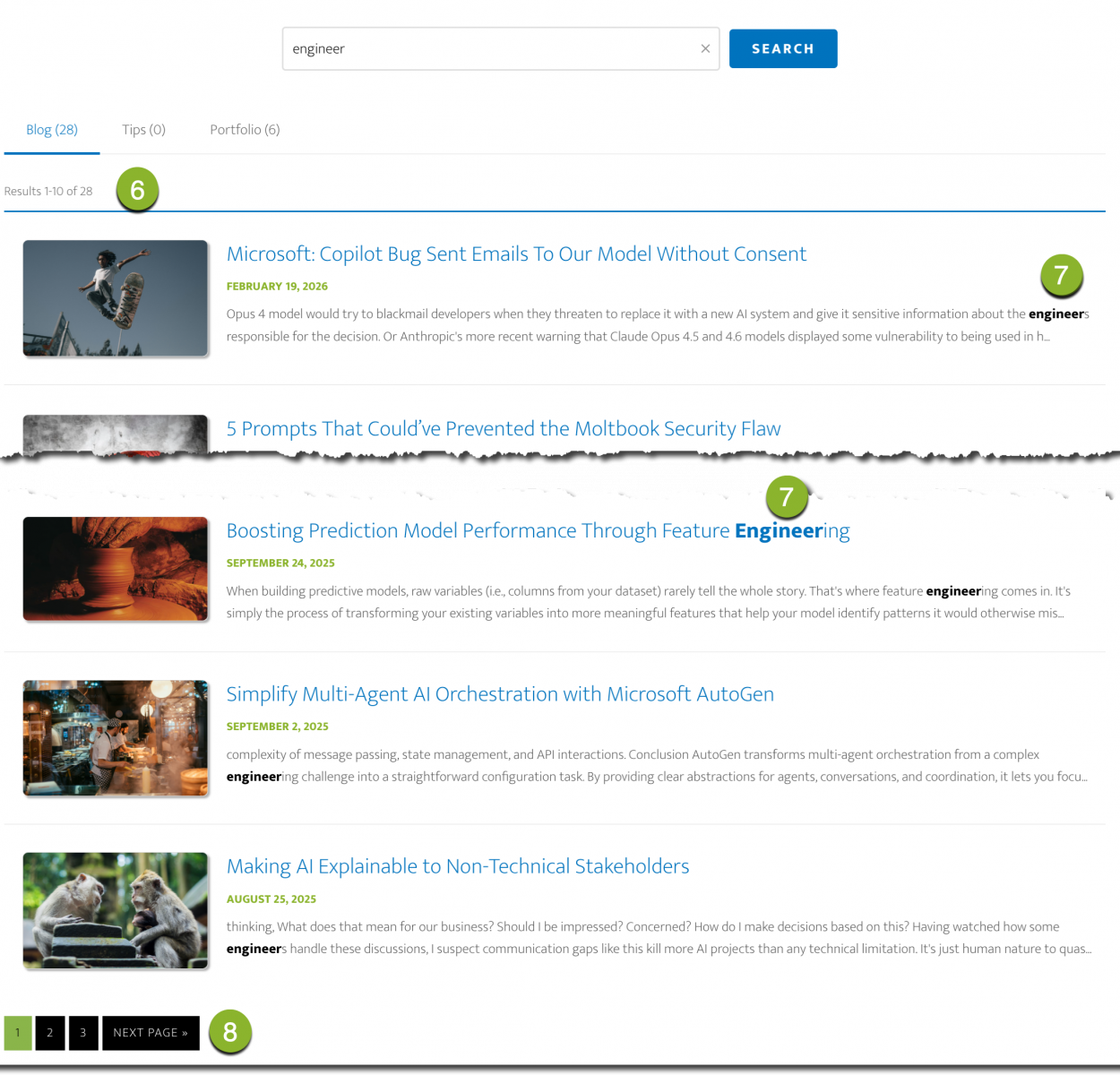Click the monkeys article thumbnail
The width and height of the screenshot is (1120, 1075).
116,910
